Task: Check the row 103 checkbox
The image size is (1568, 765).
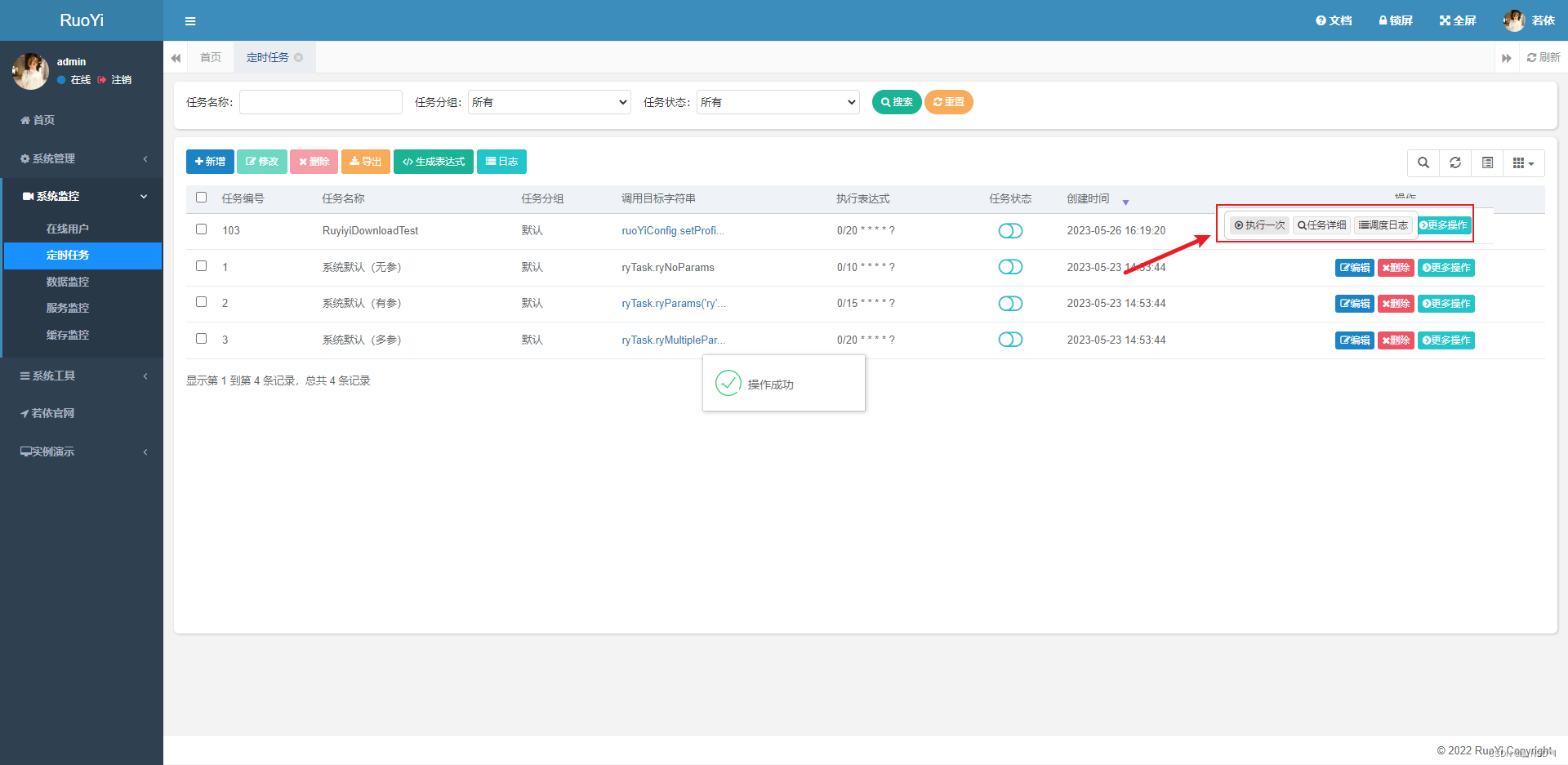Action: [x=202, y=229]
